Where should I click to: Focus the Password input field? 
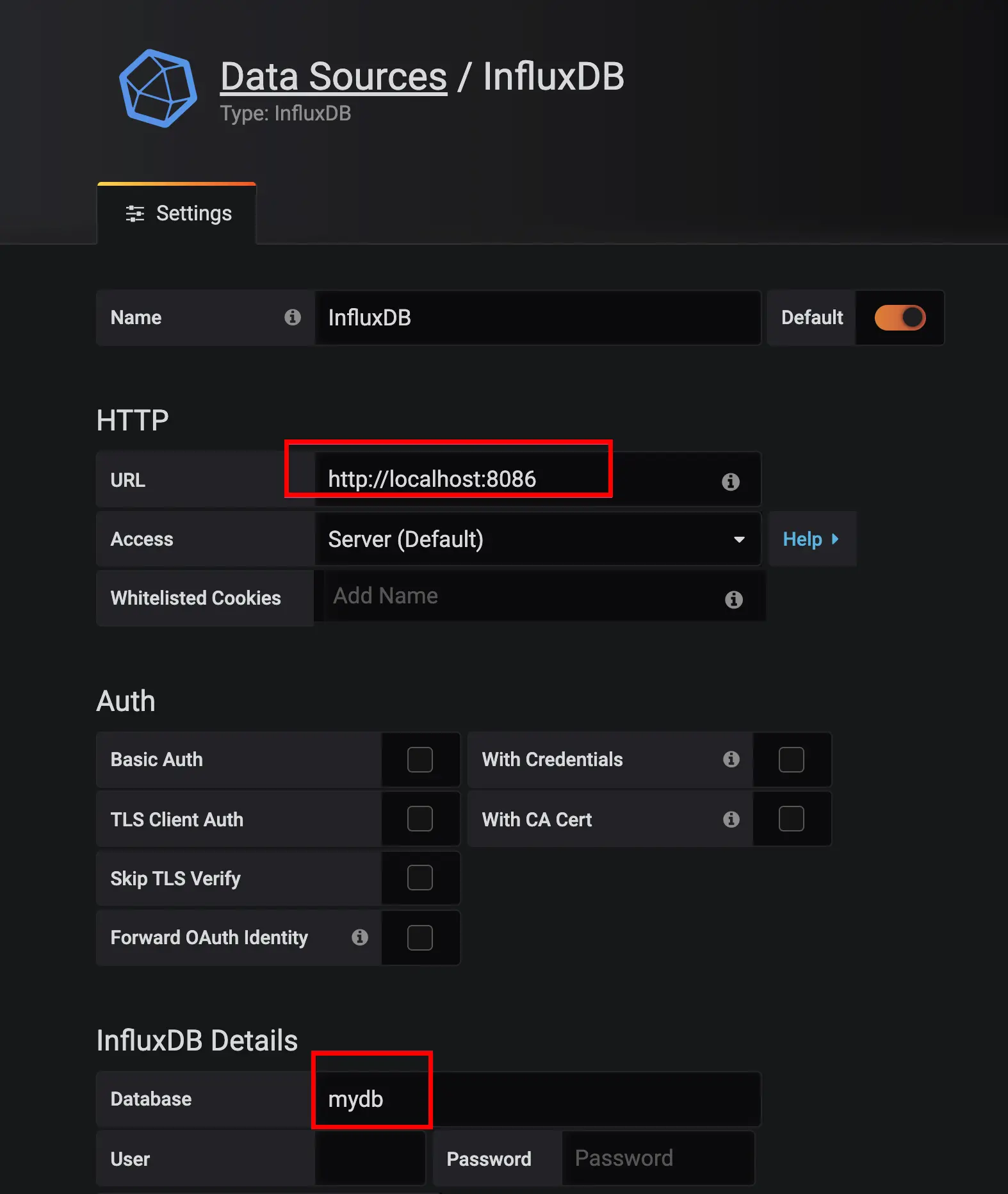pos(658,1158)
